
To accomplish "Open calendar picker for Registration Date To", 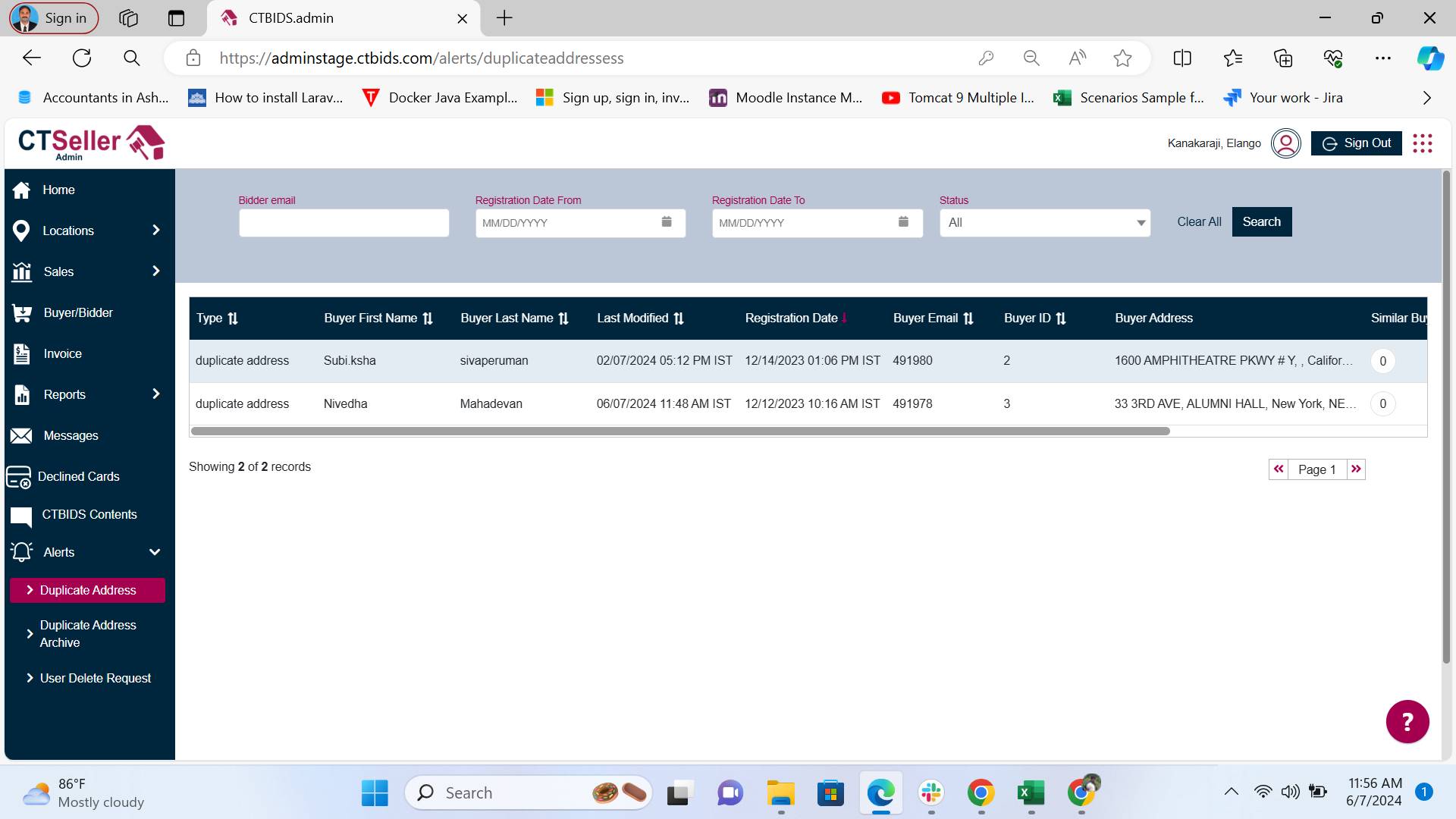I will (x=902, y=222).
